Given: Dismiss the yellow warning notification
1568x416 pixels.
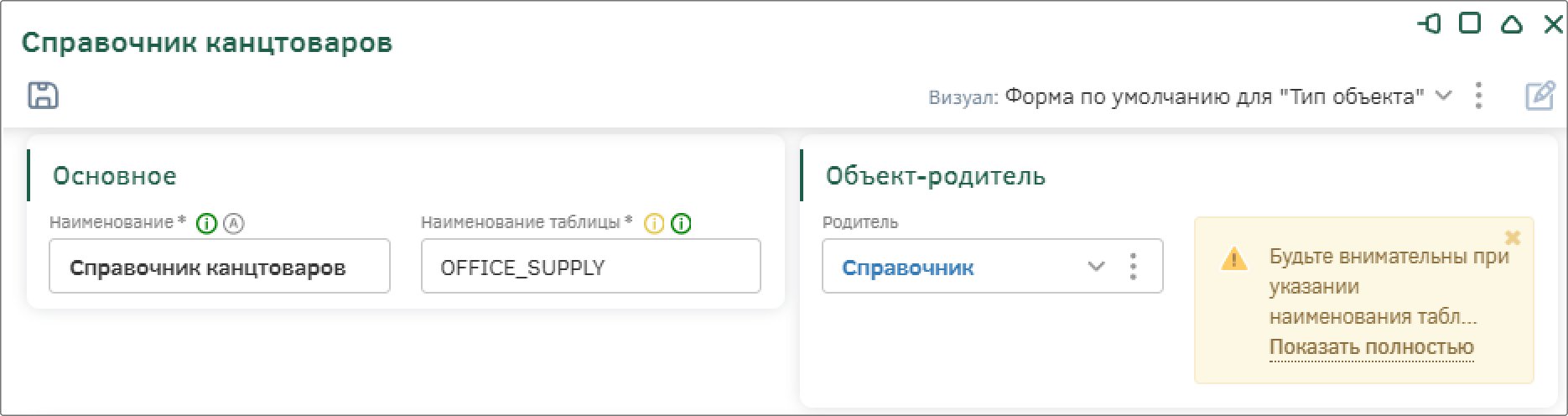Looking at the screenshot, I should click(1513, 238).
